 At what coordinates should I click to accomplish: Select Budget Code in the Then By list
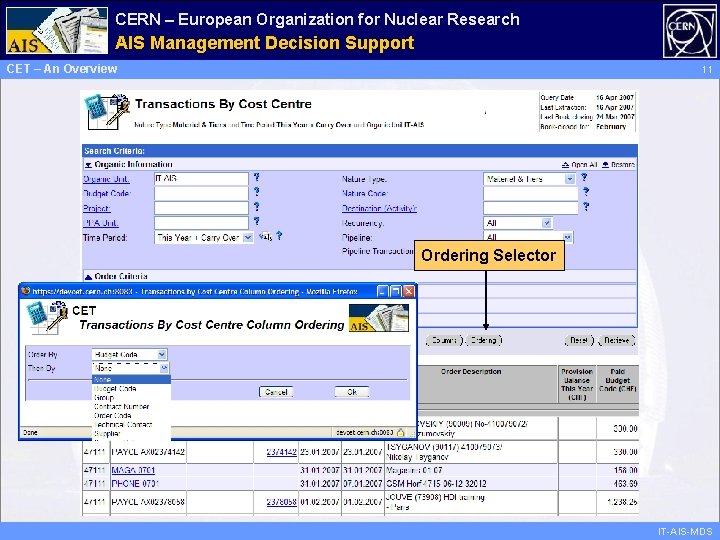[x=131, y=388]
